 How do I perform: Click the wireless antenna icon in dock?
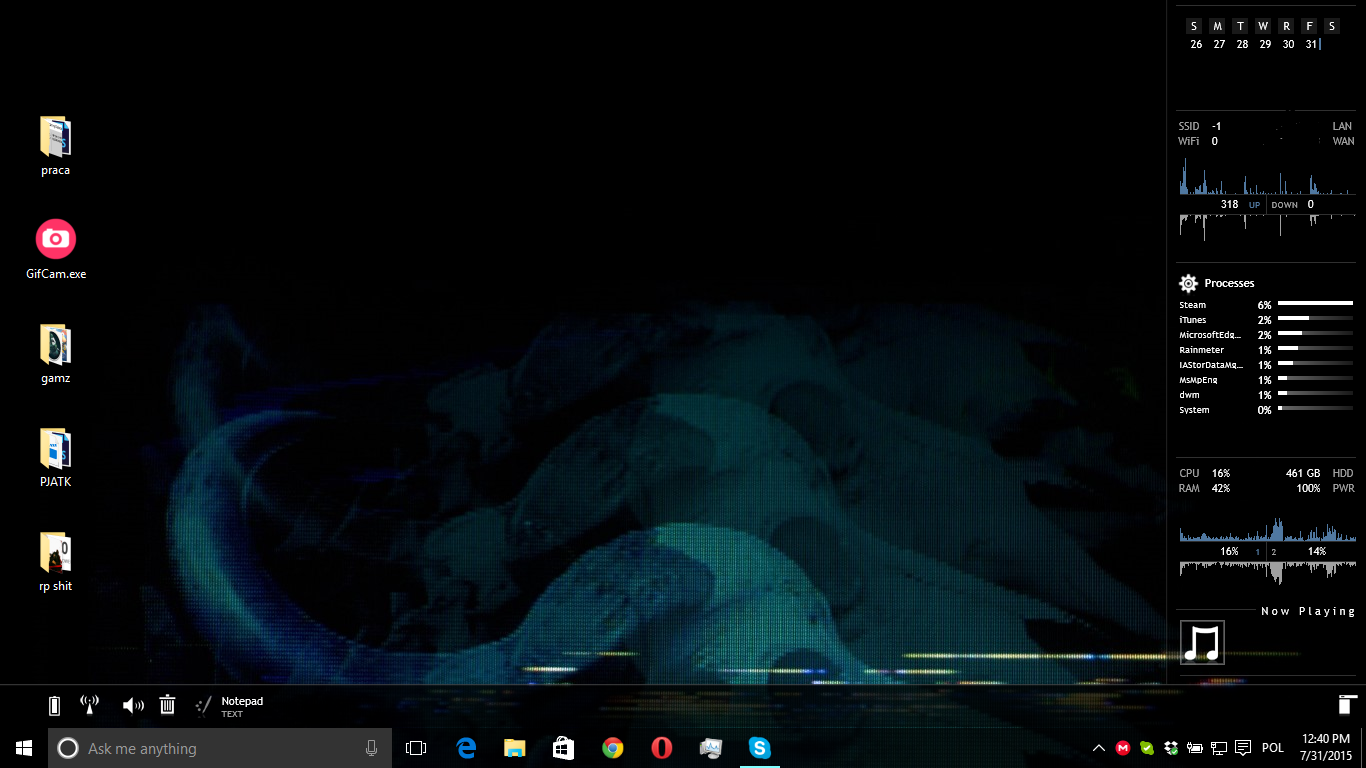89,706
